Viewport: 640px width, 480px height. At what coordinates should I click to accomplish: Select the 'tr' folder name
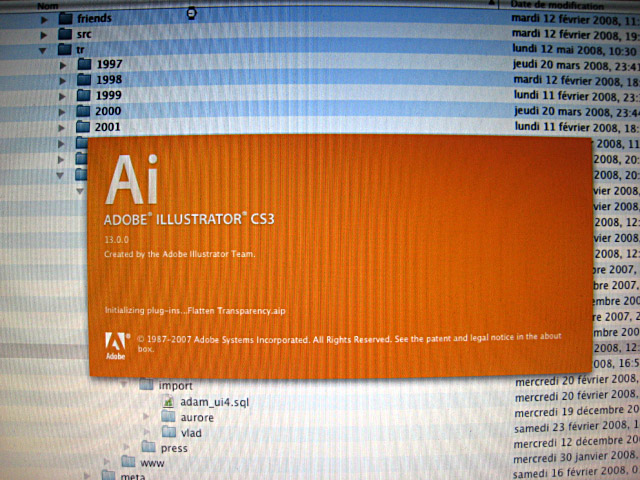coord(80,50)
